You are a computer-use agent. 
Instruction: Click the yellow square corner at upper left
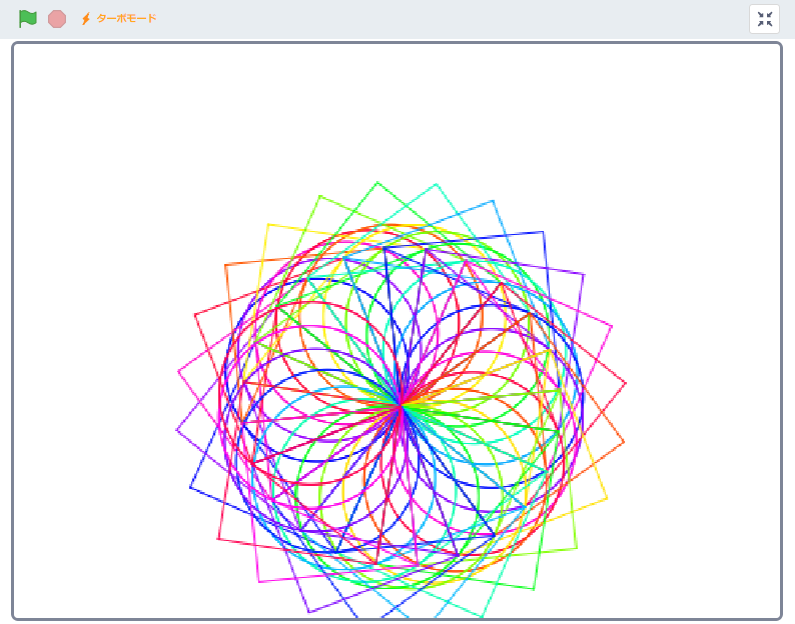coord(266,225)
